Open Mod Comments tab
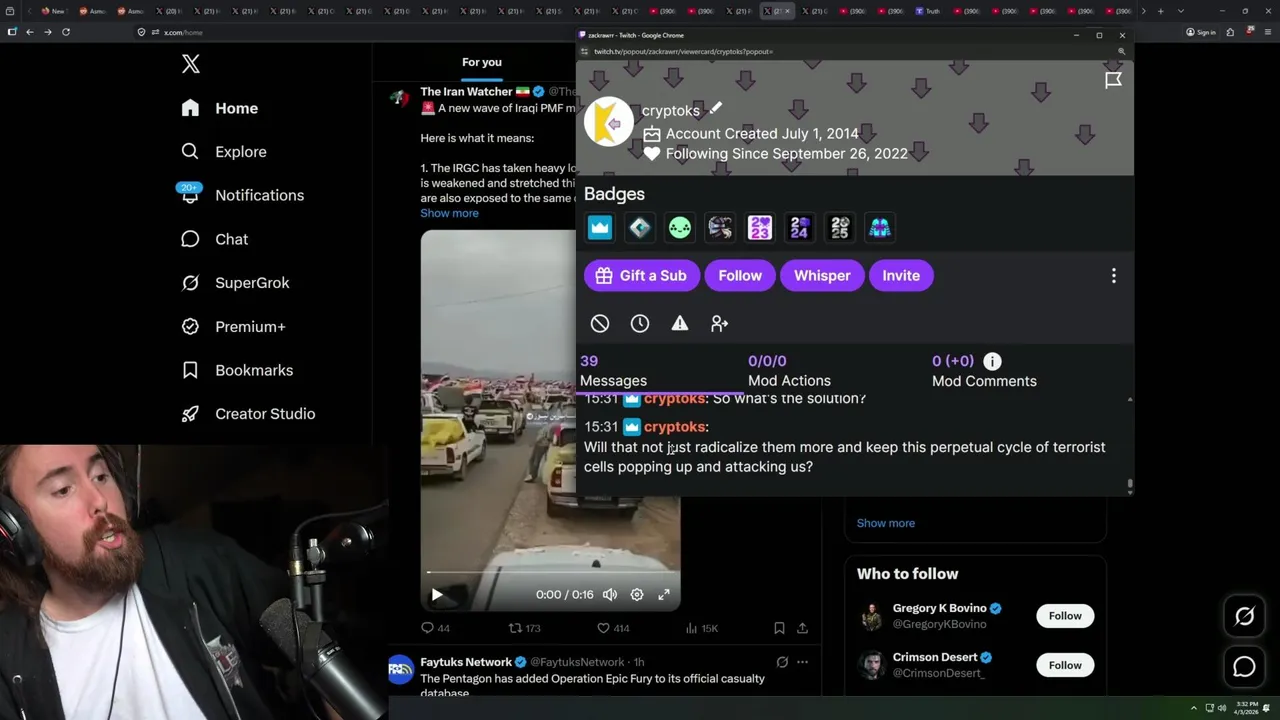The height and width of the screenshot is (720, 1280). tap(984, 371)
